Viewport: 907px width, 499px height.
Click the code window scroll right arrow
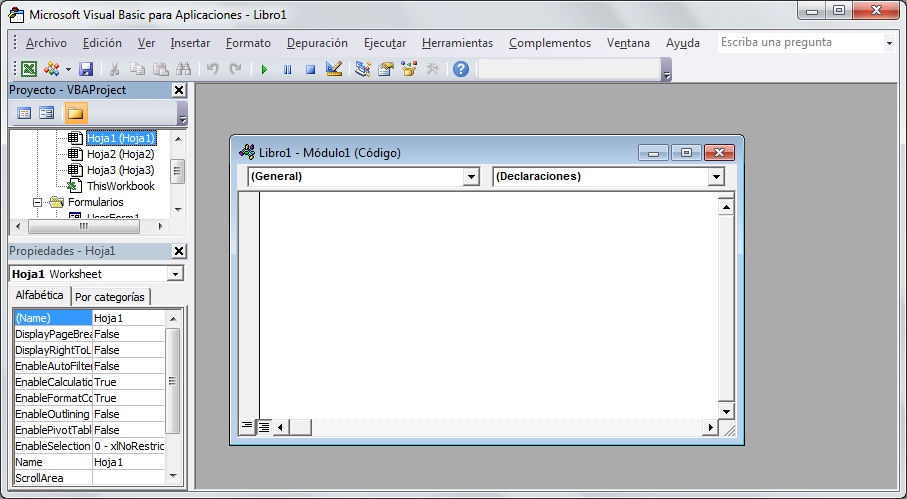tap(709, 427)
